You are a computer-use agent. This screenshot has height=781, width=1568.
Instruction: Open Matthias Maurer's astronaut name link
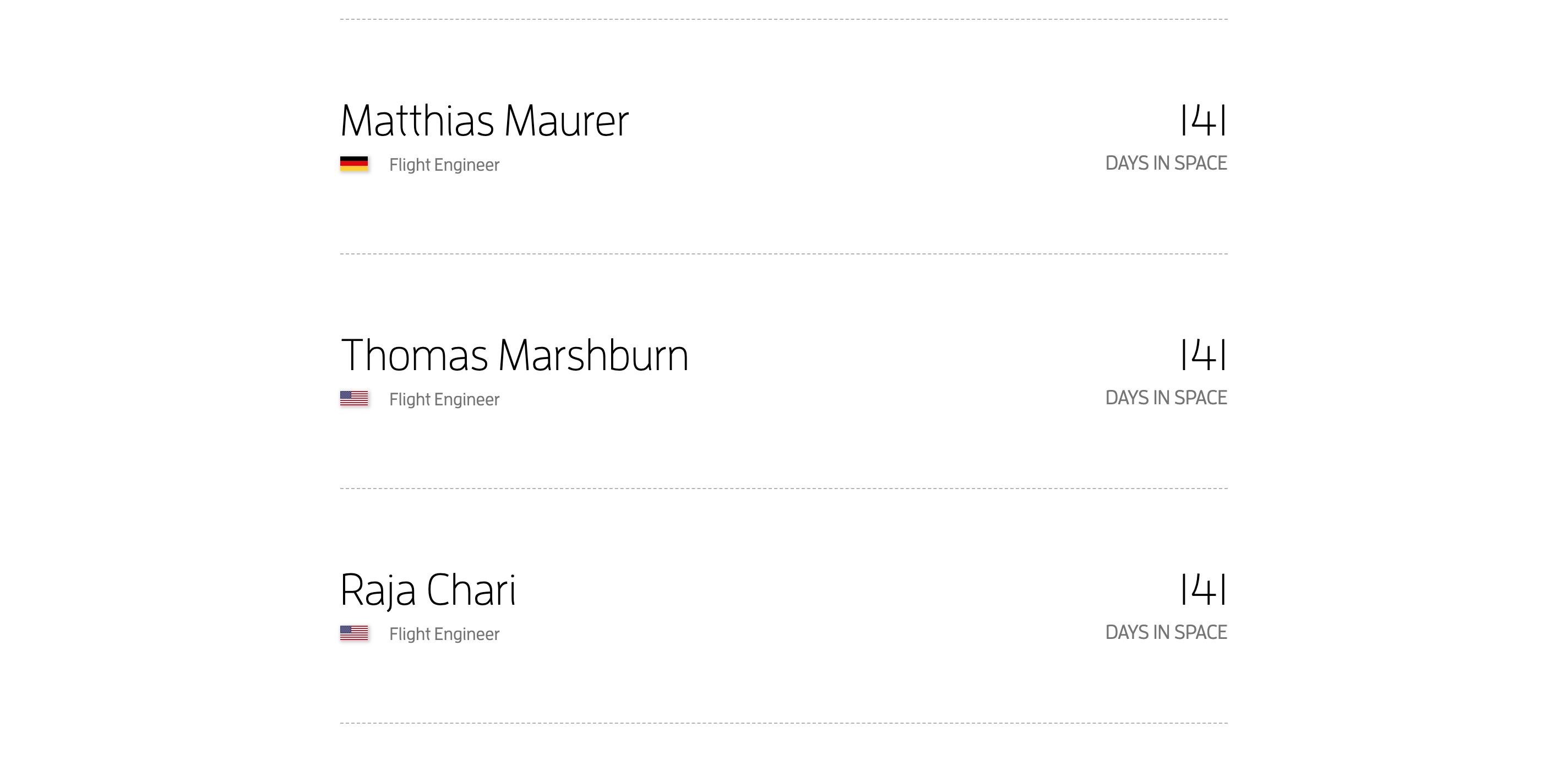[x=484, y=121]
